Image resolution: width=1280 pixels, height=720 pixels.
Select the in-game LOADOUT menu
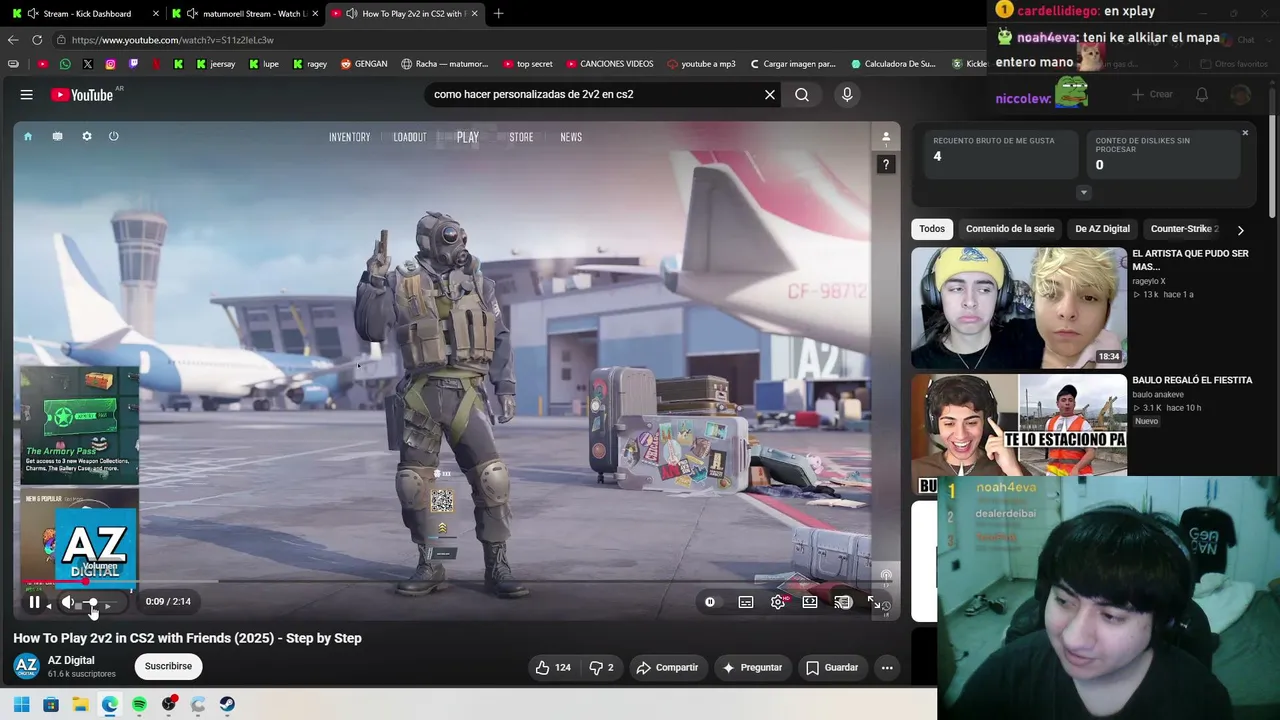pyautogui.click(x=410, y=137)
